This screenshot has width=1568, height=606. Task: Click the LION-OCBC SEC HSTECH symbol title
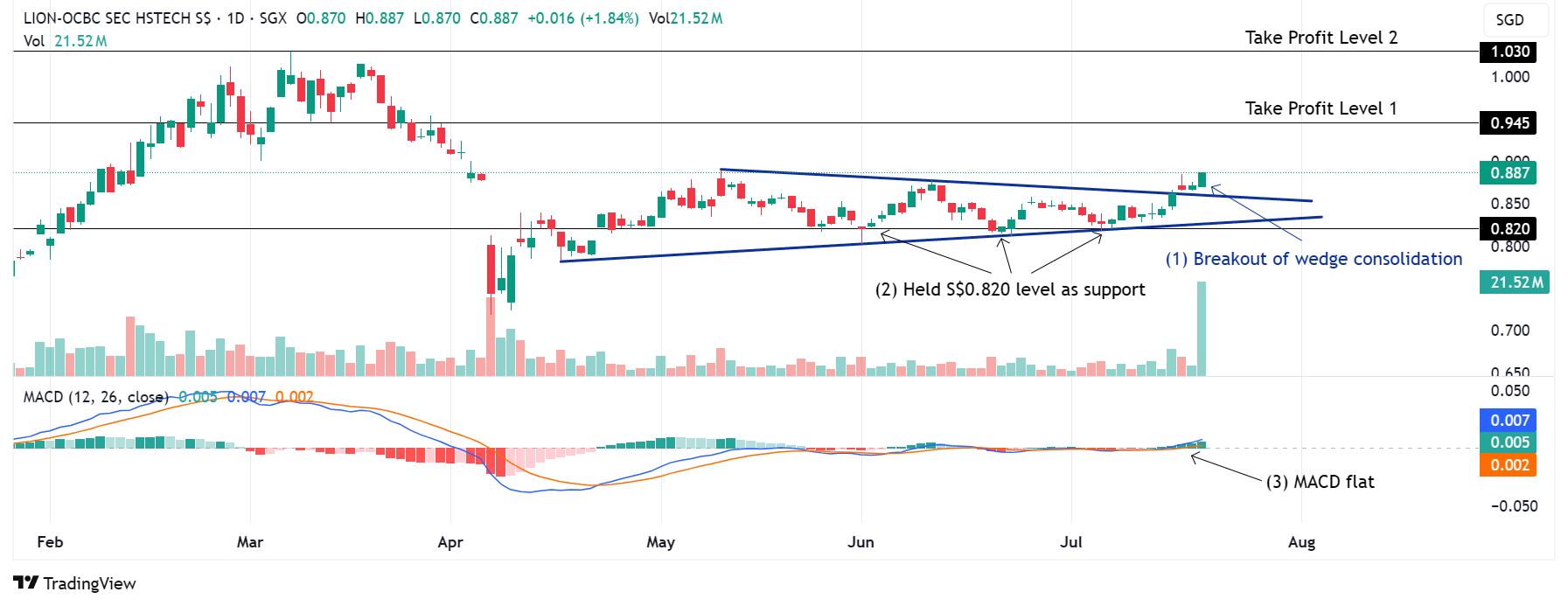(116, 18)
